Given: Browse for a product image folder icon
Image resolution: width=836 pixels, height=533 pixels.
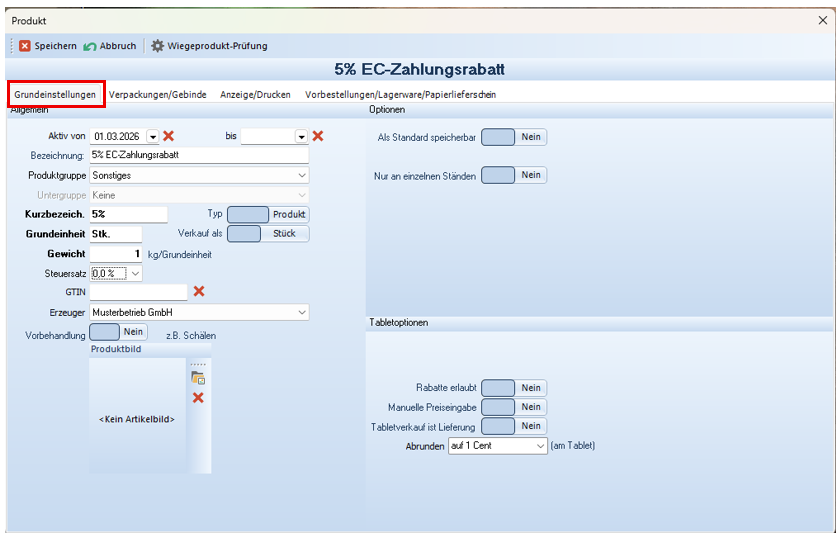Looking at the screenshot, I should click(198, 378).
